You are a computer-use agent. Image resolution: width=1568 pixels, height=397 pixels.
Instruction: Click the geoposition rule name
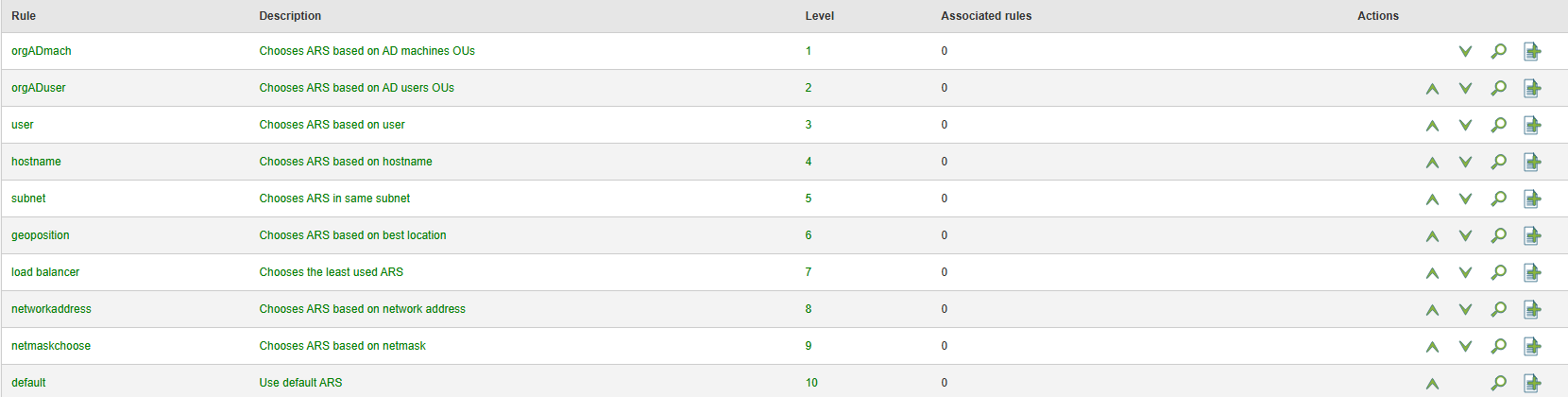(41, 235)
